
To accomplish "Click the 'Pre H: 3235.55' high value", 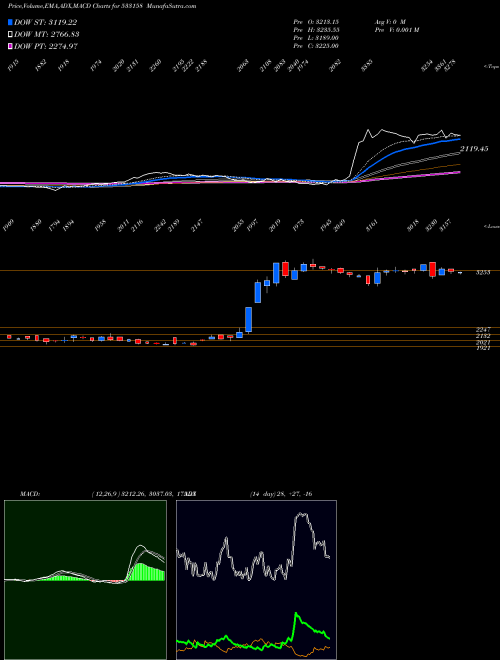I will [316, 30].
